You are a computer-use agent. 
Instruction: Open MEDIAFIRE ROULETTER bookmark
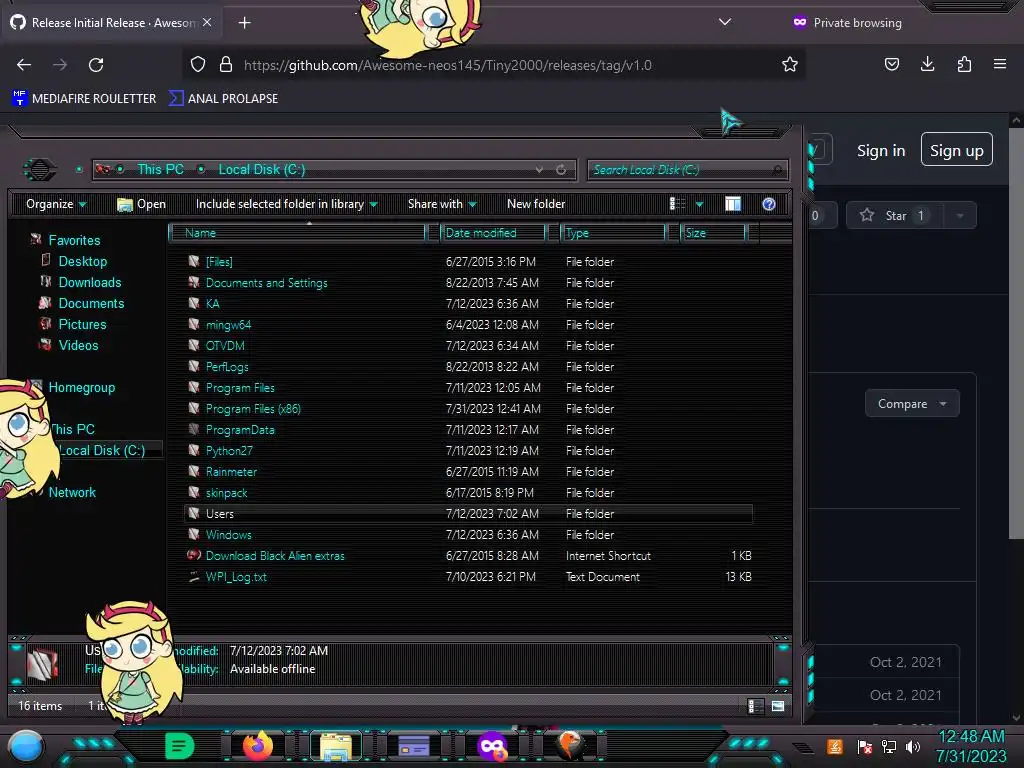point(84,99)
